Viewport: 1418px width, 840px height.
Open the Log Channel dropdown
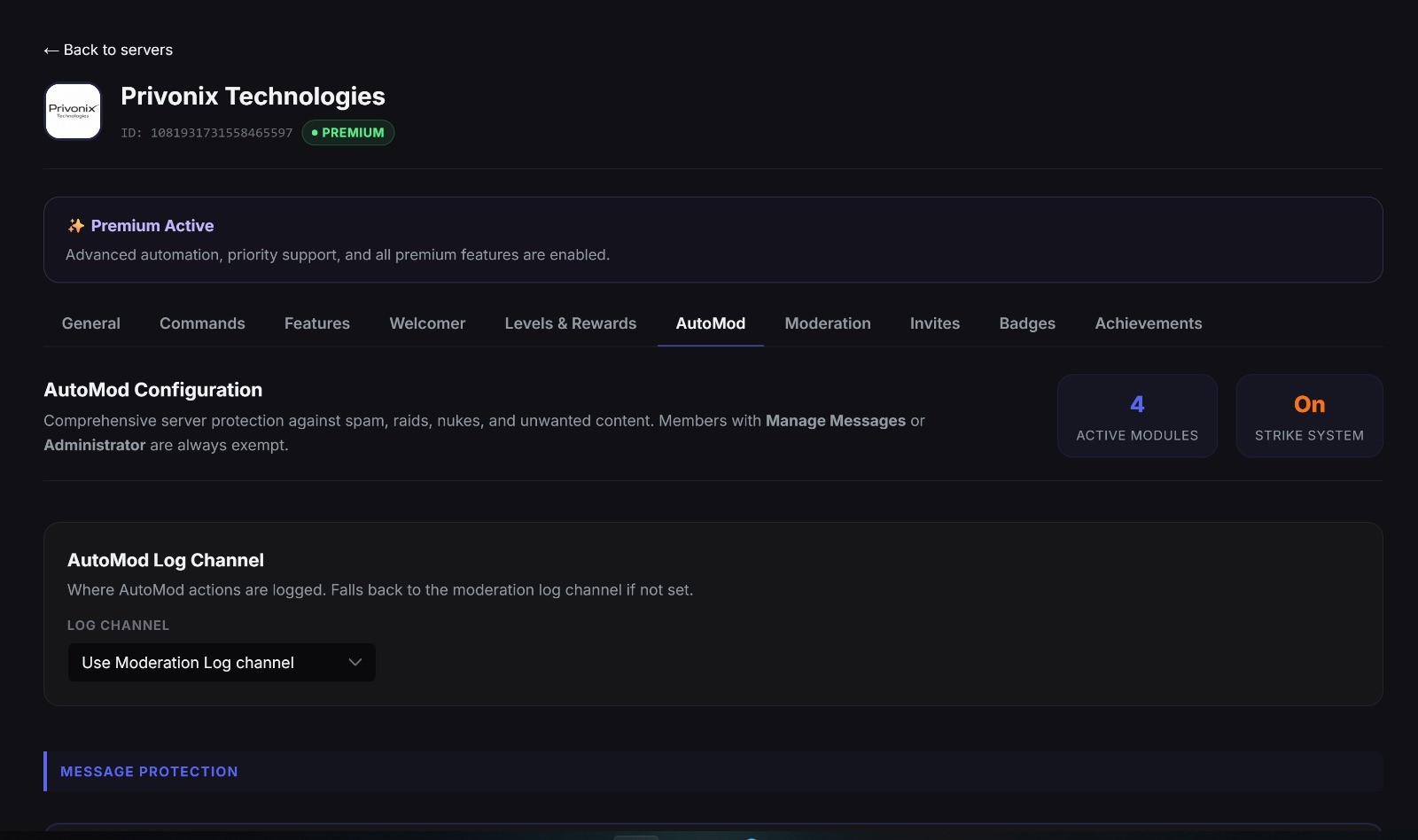221,662
